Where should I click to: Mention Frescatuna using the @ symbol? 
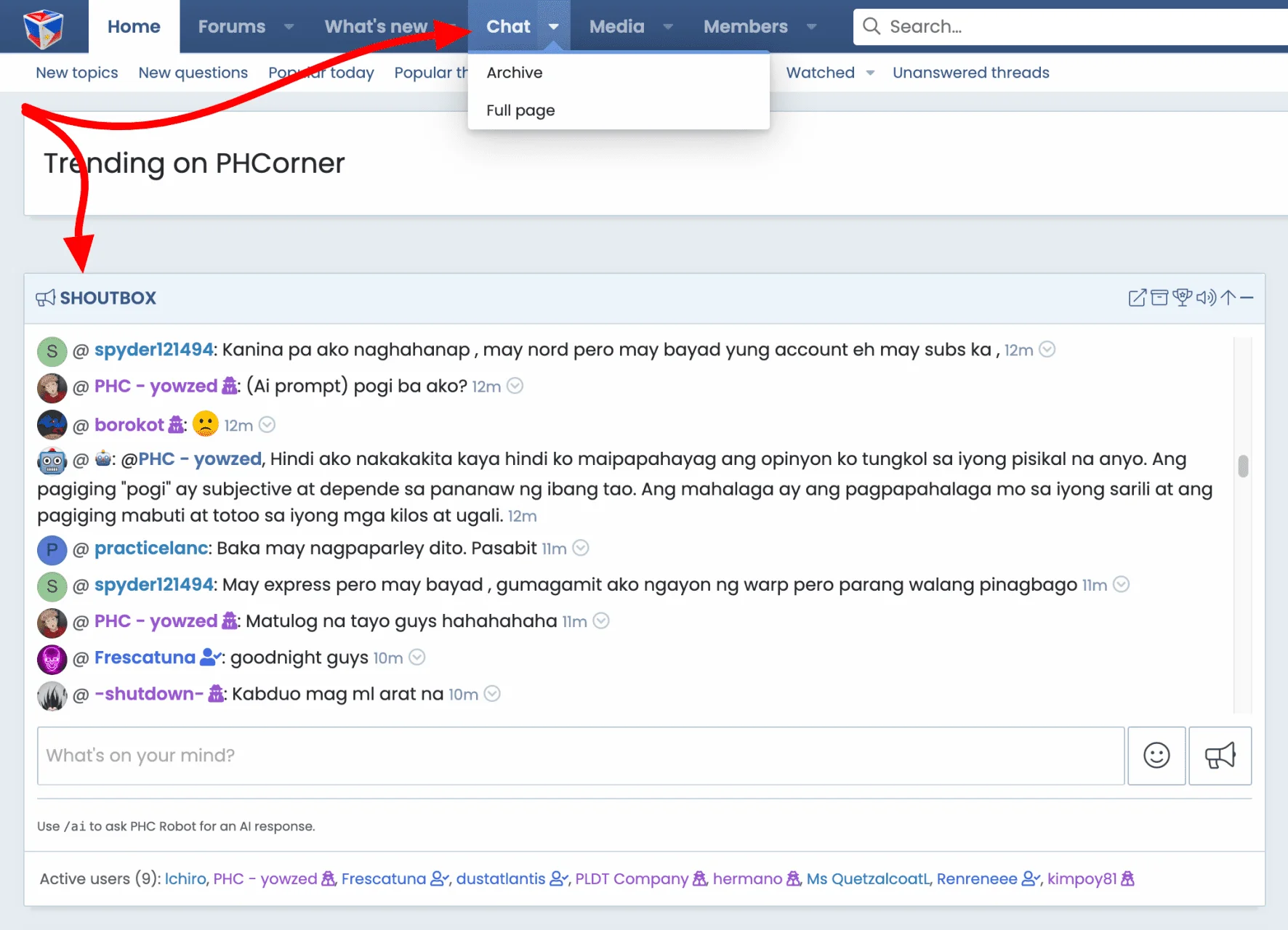(81, 658)
